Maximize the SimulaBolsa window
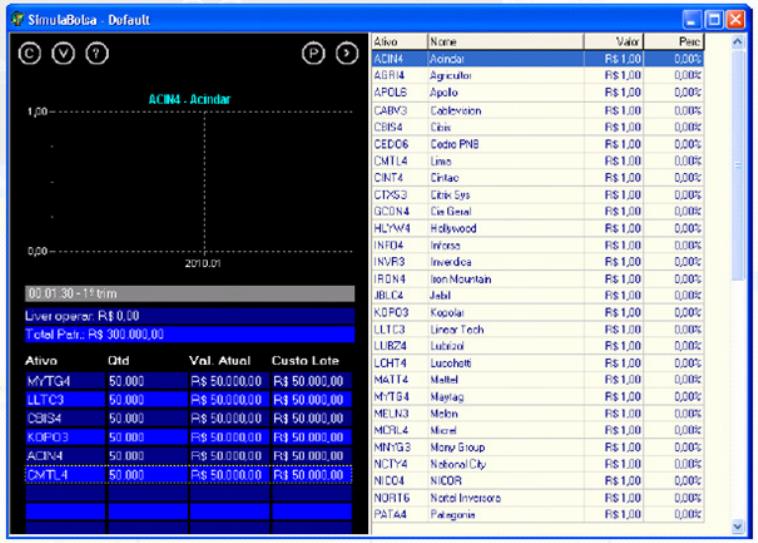 coord(714,19)
